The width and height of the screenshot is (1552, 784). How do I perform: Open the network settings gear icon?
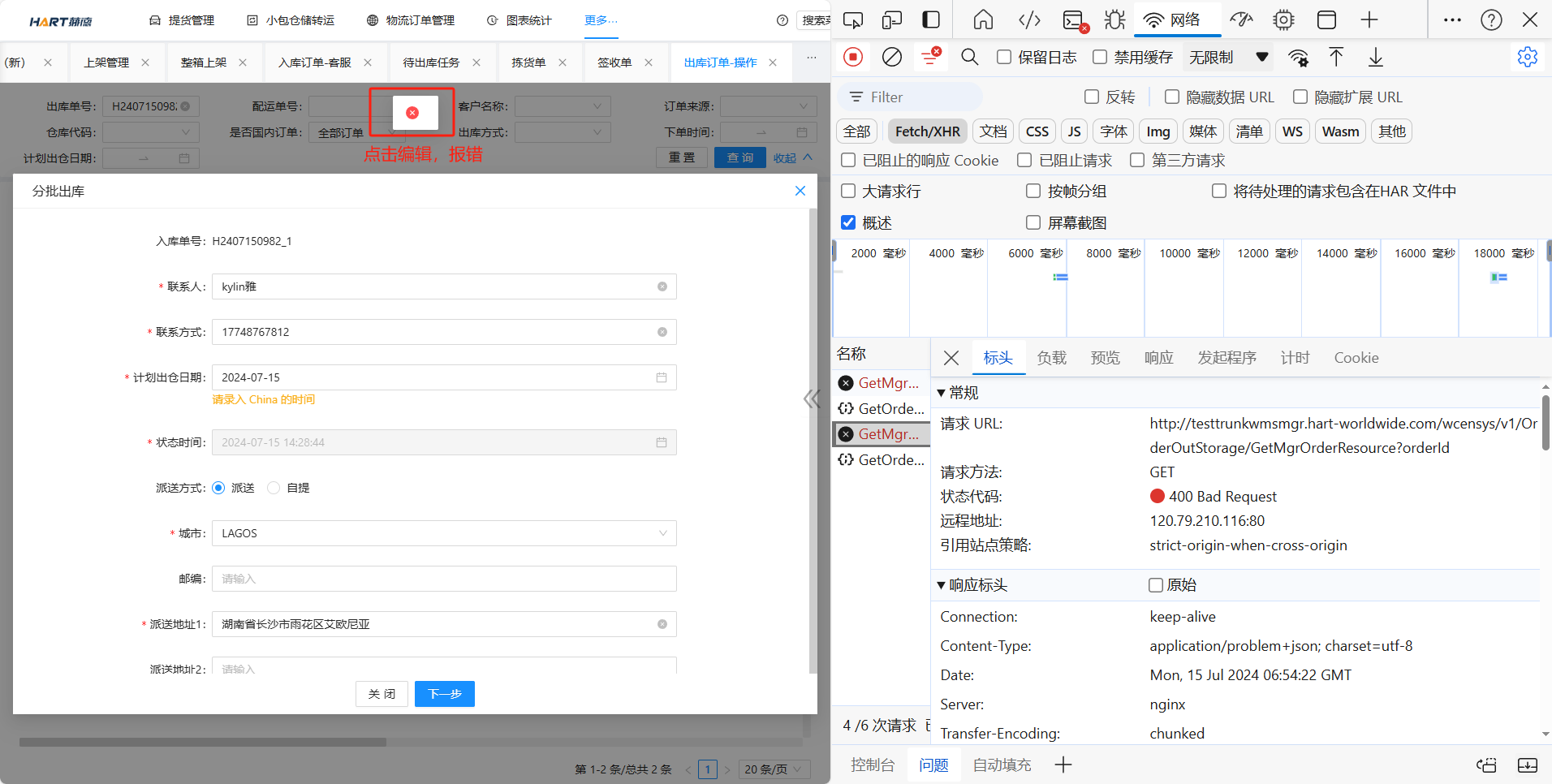tap(1527, 57)
